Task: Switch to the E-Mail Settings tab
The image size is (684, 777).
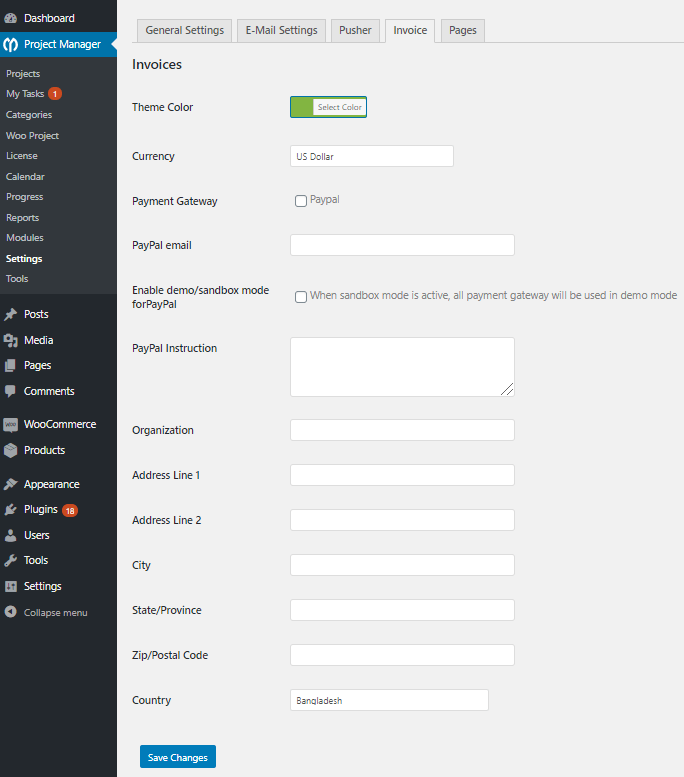Action: coord(281,31)
